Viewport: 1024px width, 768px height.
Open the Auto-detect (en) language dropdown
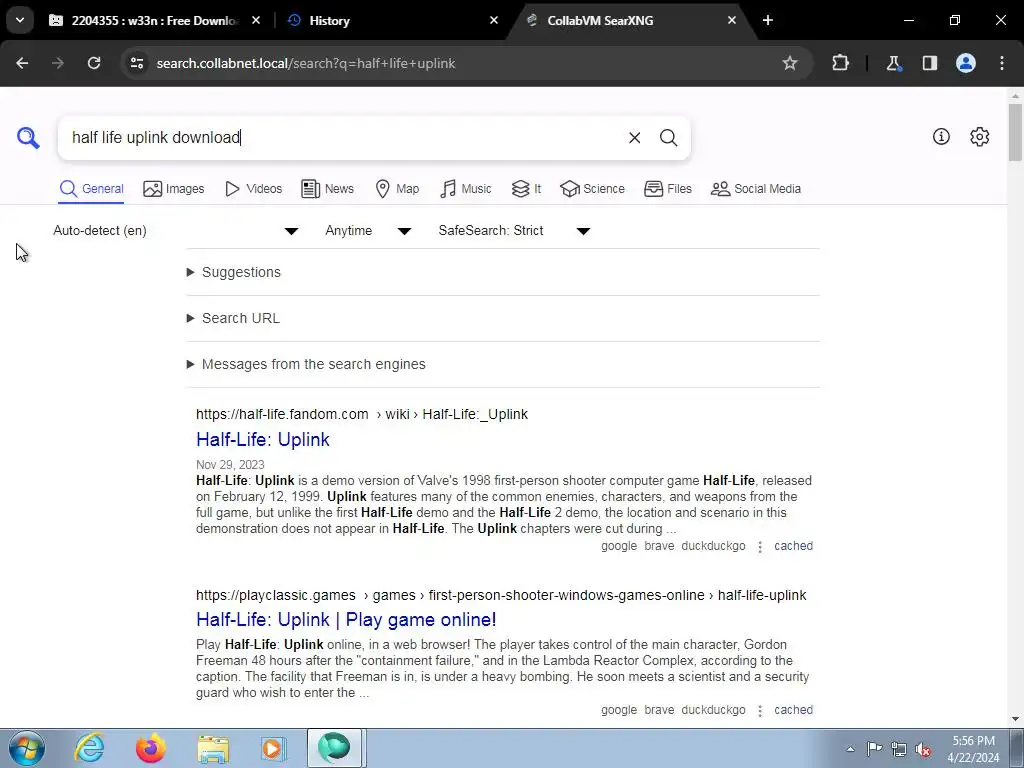point(176,231)
